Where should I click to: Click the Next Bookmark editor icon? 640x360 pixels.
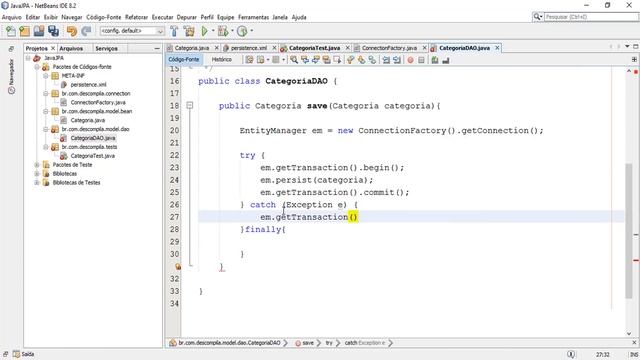361,60
